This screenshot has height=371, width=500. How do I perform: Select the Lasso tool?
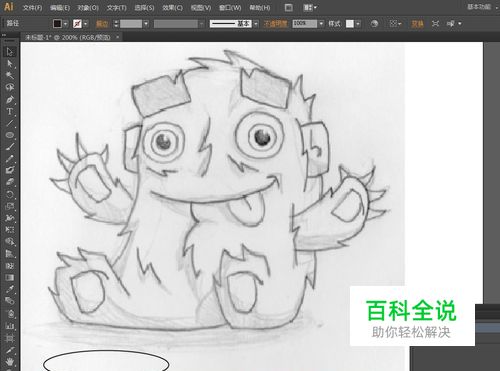tap(10, 87)
